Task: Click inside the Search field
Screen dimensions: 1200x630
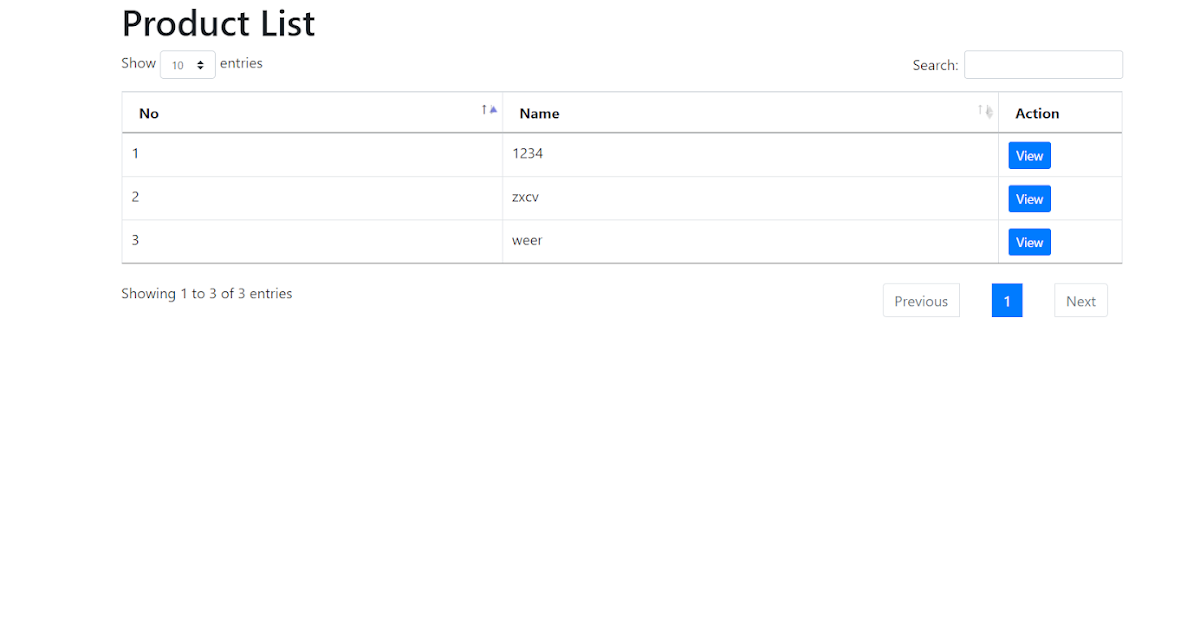Action: tap(1043, 64)
